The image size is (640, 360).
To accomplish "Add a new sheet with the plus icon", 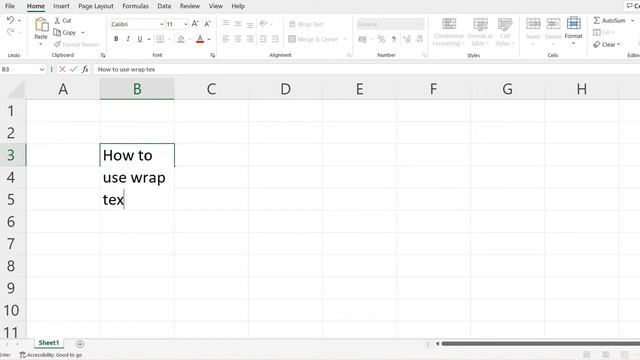I will [80, 344].
